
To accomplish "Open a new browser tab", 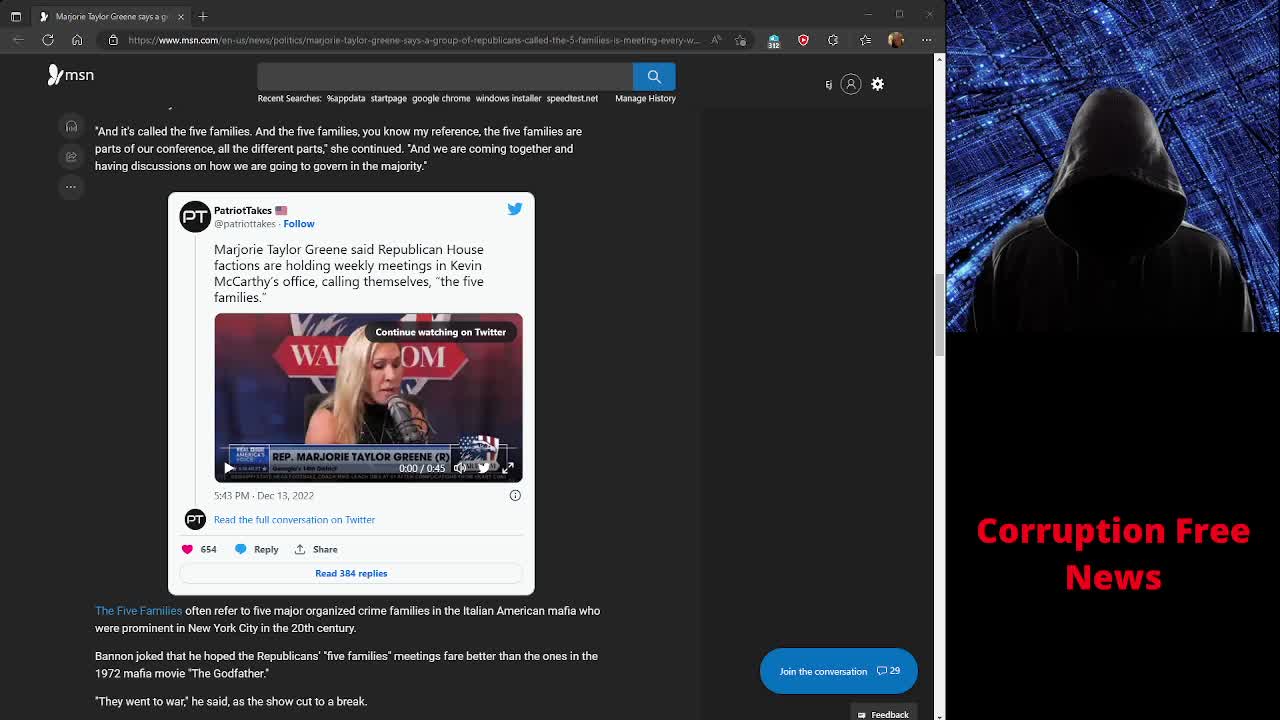I will 203,16.
